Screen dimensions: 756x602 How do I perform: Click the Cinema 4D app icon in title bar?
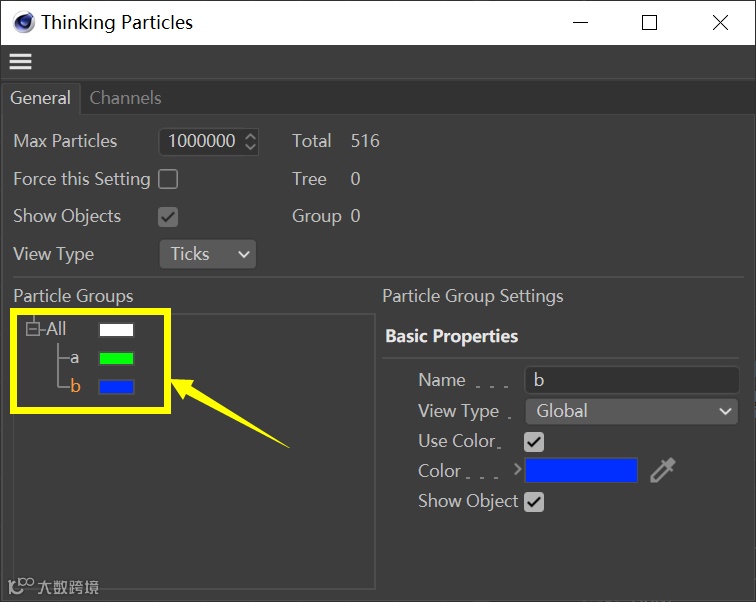pyautogui.click(x=24, y=22)
